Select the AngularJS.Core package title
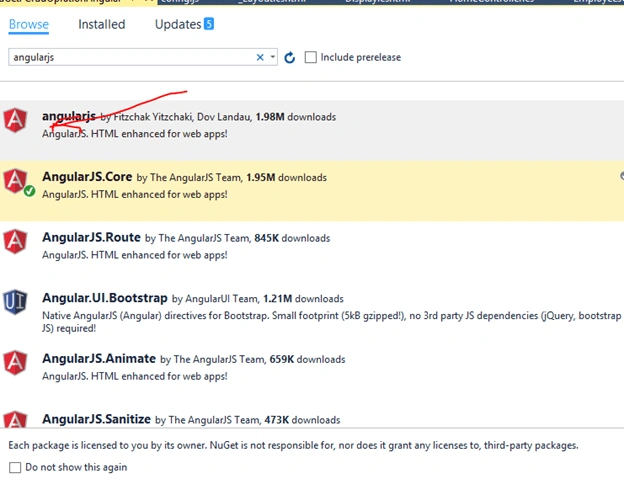The width and height of the screenshot is (624, 479). (87, 177)
